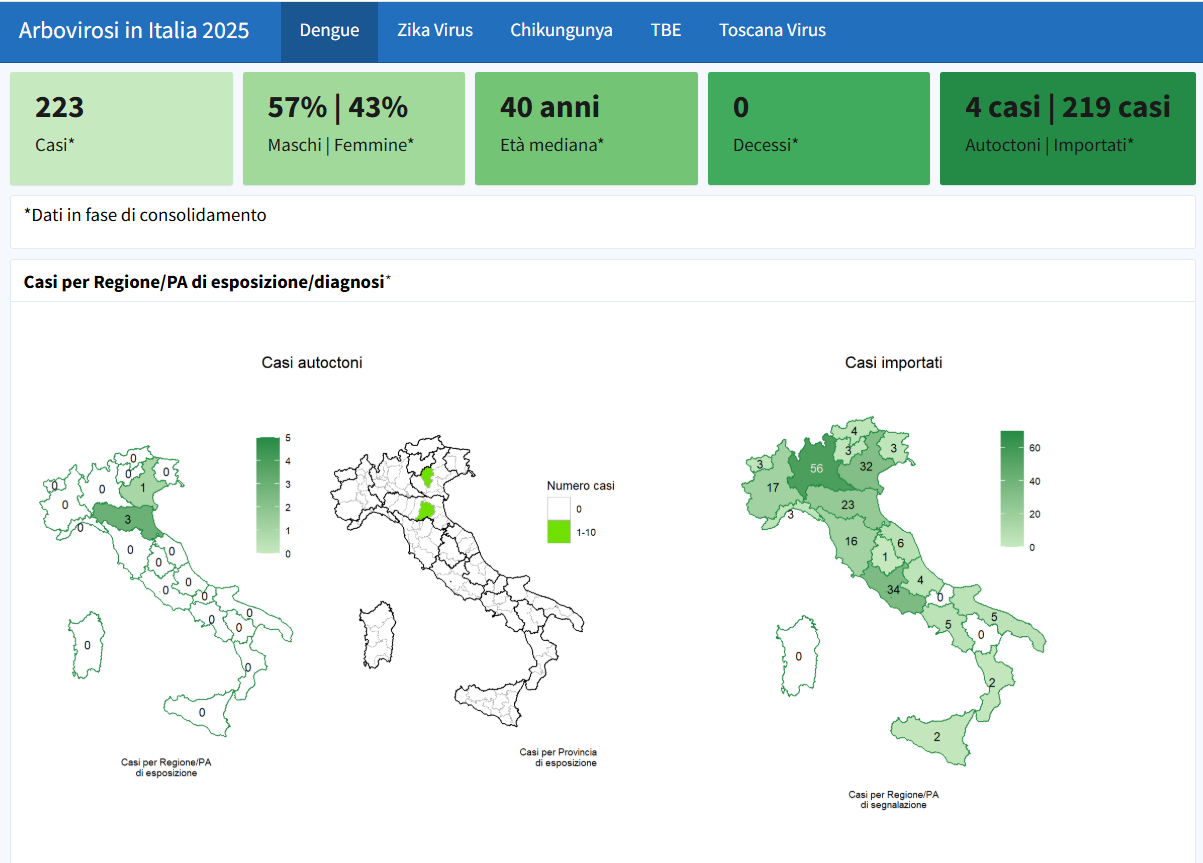The width and height of the screenshot is (1203, 863).
Task: Select the region with 3 autochthonous cases
Action: coord(127,517)
